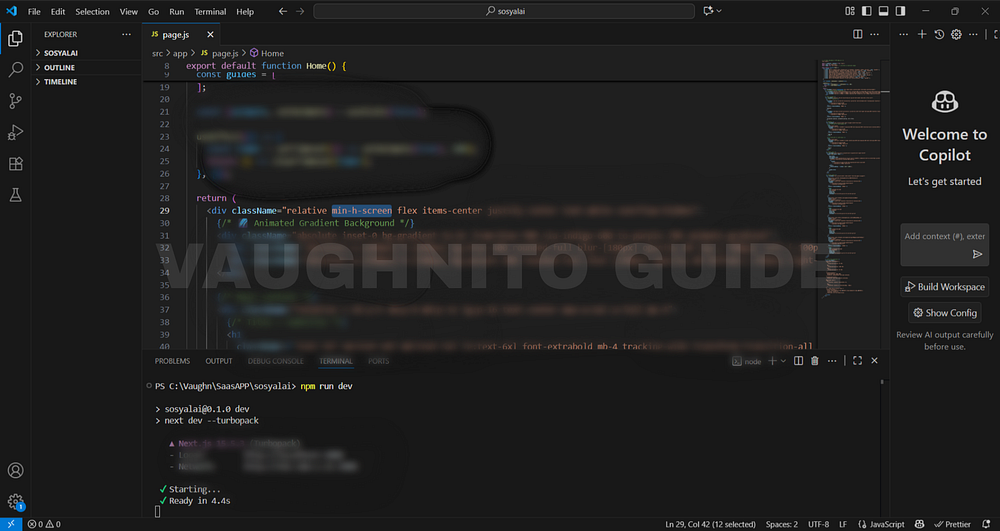Toggle the secondary side bar visibility
The width and height of the screenshot is (1000, 531).
click(900, 11)
